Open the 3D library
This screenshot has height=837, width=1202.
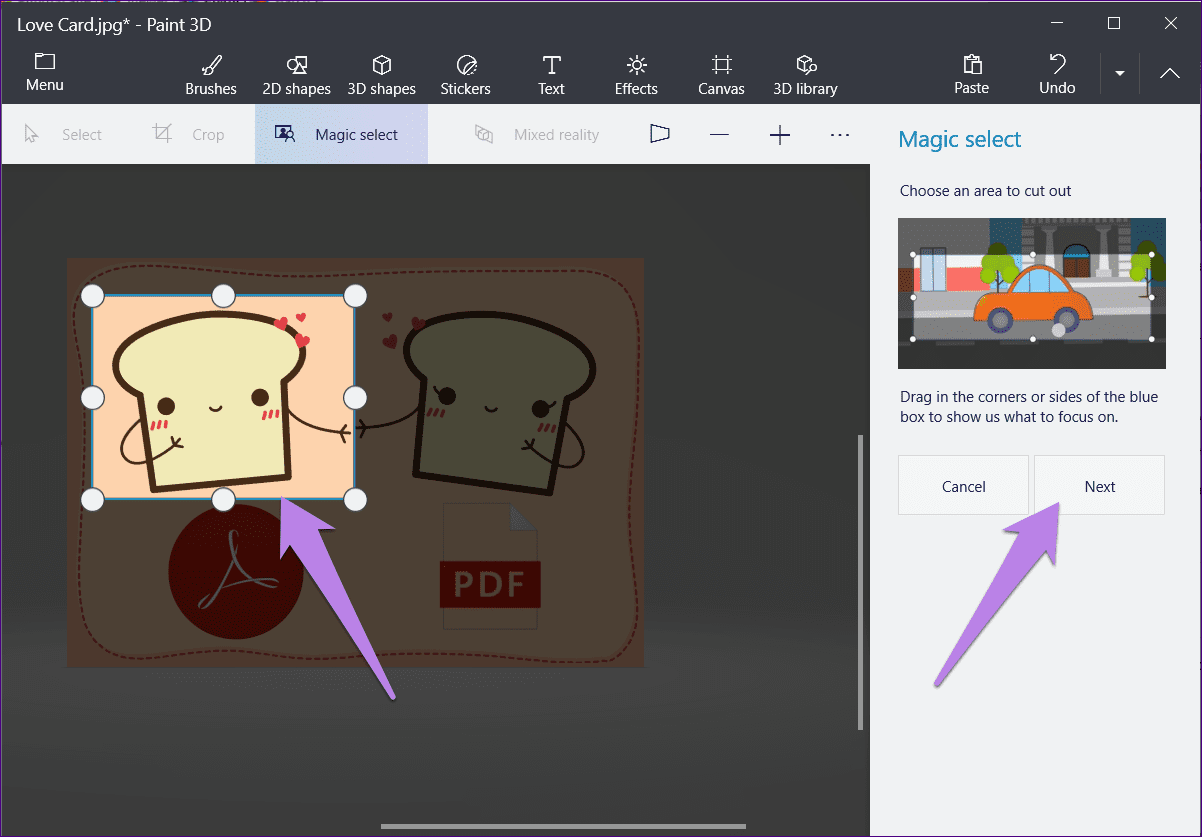click(x=805, y=75)
